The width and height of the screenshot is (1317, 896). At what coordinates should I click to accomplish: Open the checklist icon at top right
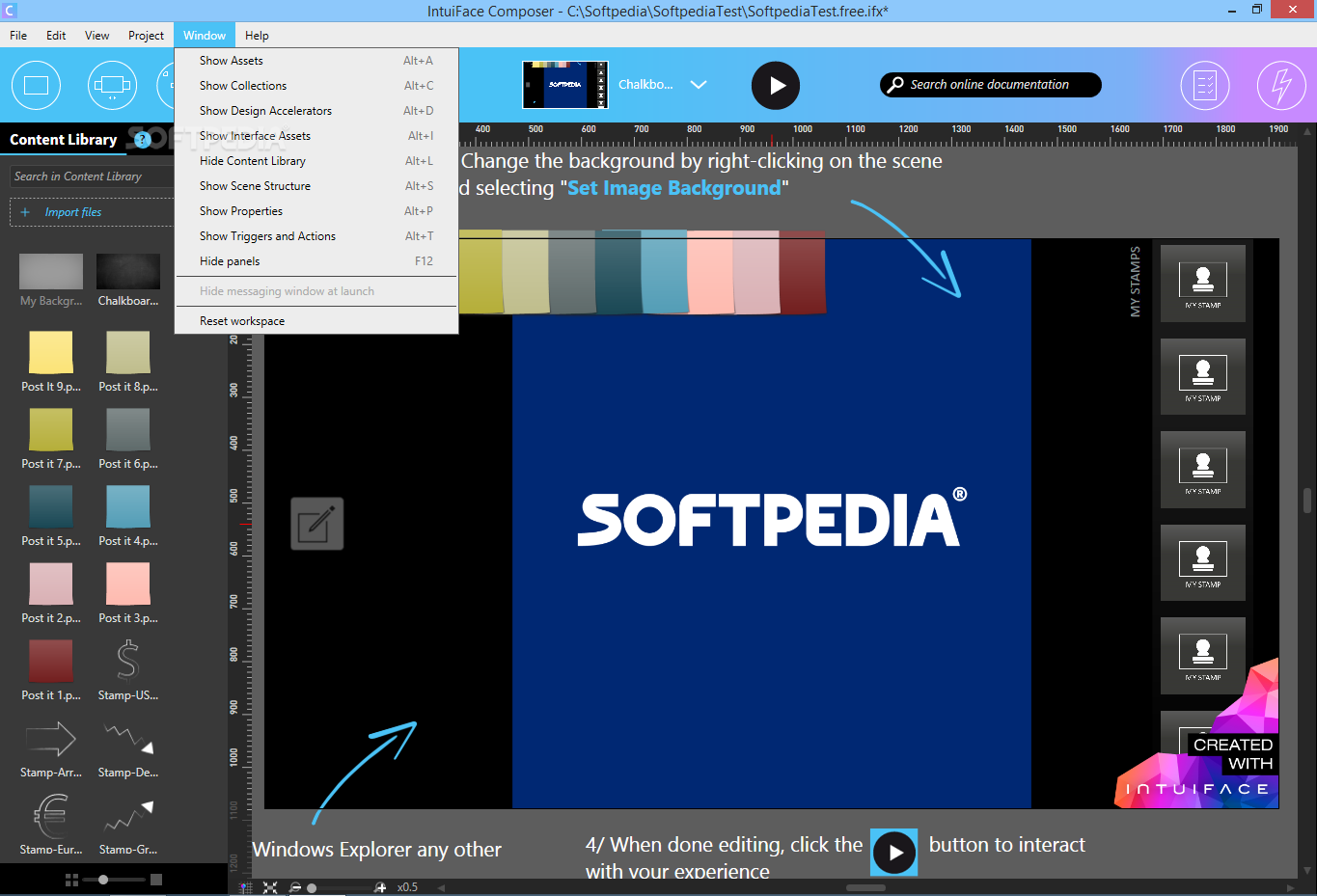point(1205,85)
